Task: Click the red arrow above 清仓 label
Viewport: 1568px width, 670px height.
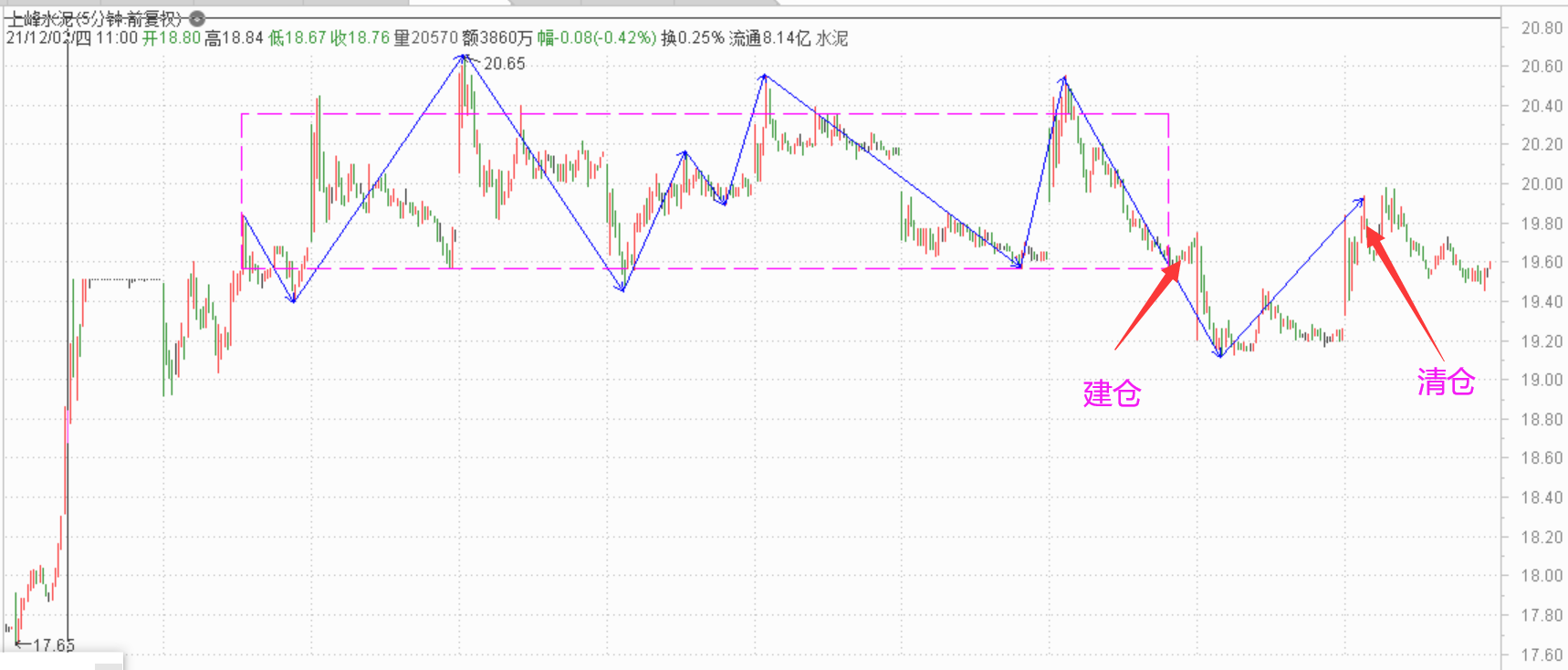Action: [1404, 292]
